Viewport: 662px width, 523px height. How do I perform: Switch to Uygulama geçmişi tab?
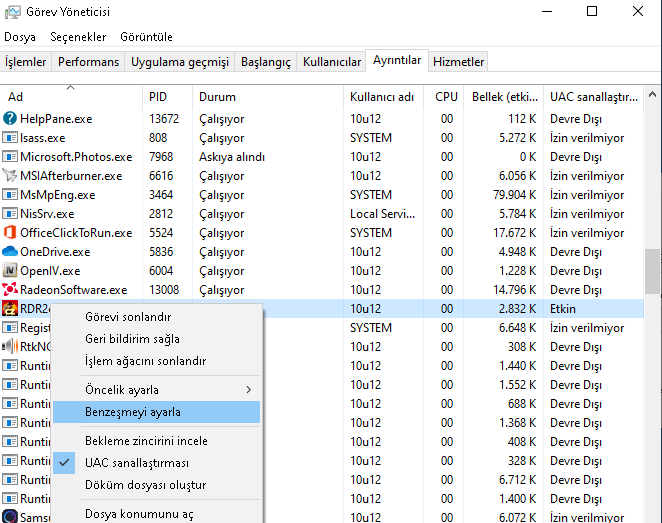click(180, 62)
